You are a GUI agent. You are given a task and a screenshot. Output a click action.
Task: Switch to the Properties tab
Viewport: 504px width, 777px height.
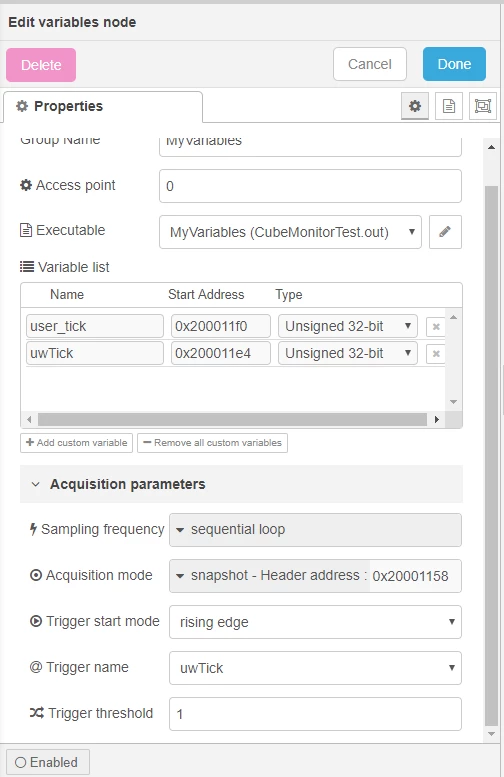(x=103, y=107)
